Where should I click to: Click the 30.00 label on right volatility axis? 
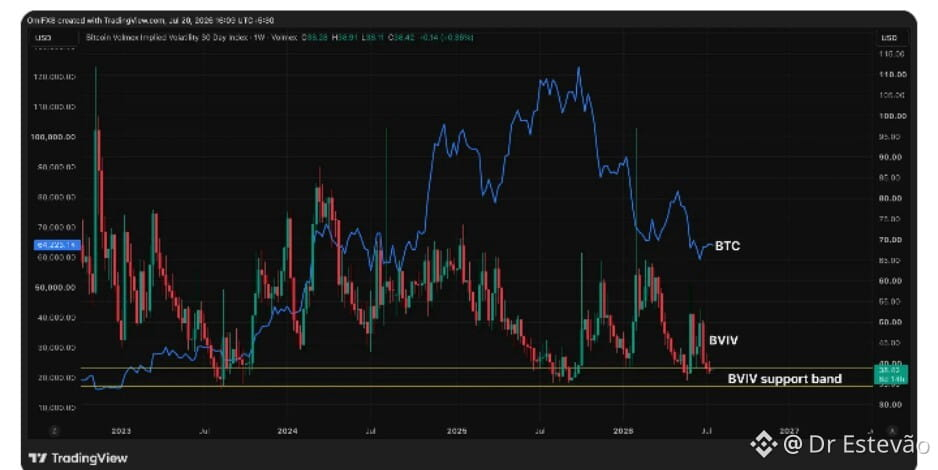click(x=893, y=405)
